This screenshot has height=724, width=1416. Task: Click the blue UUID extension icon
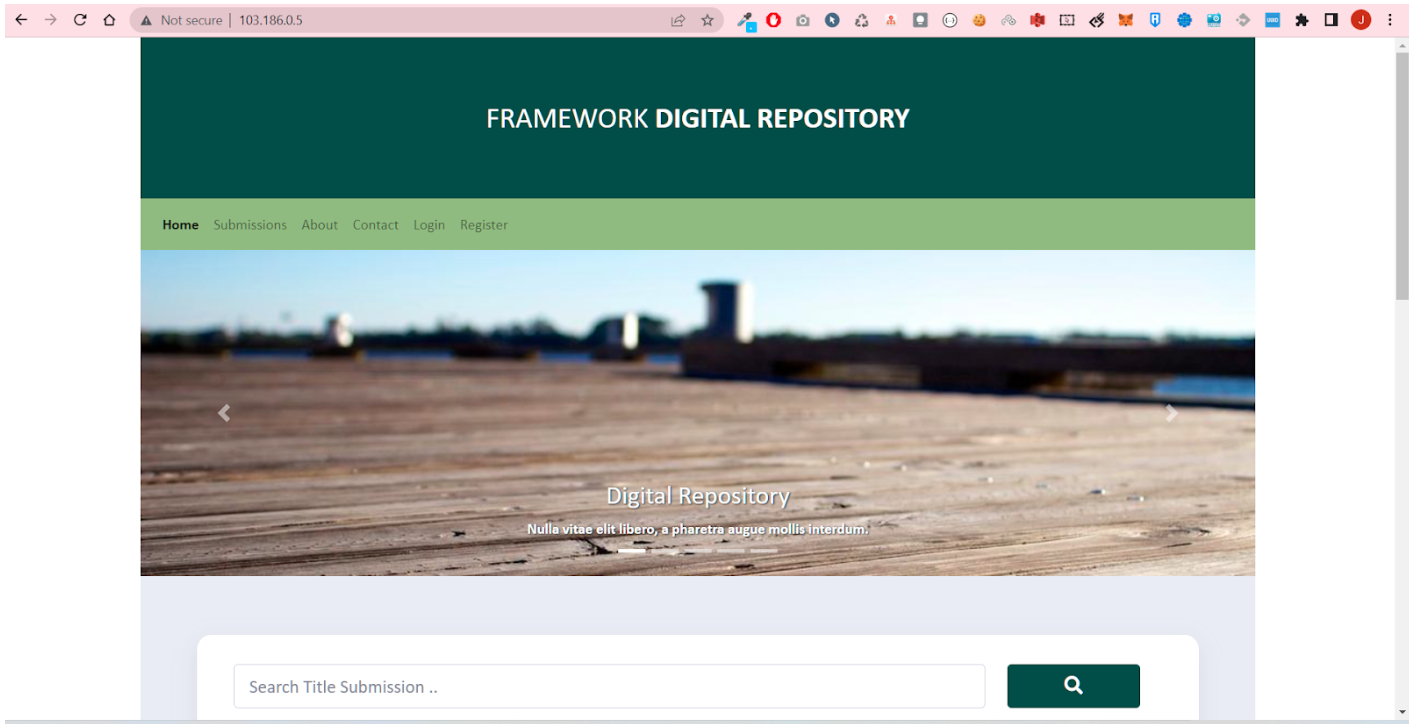[x=1272, y=20]
